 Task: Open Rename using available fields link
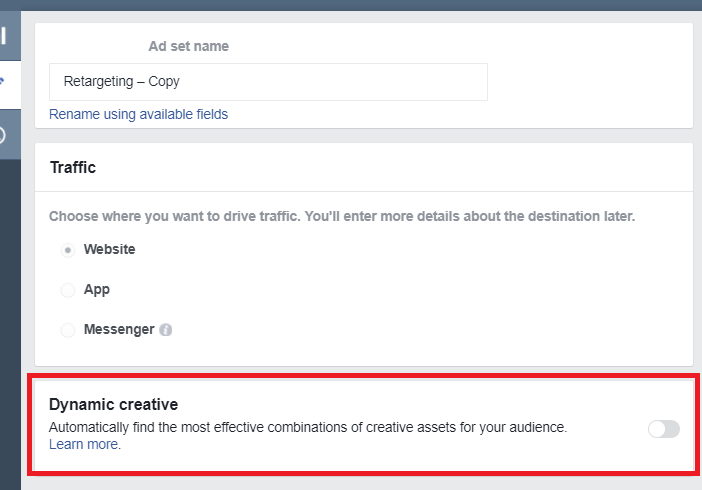coord(138,114)
